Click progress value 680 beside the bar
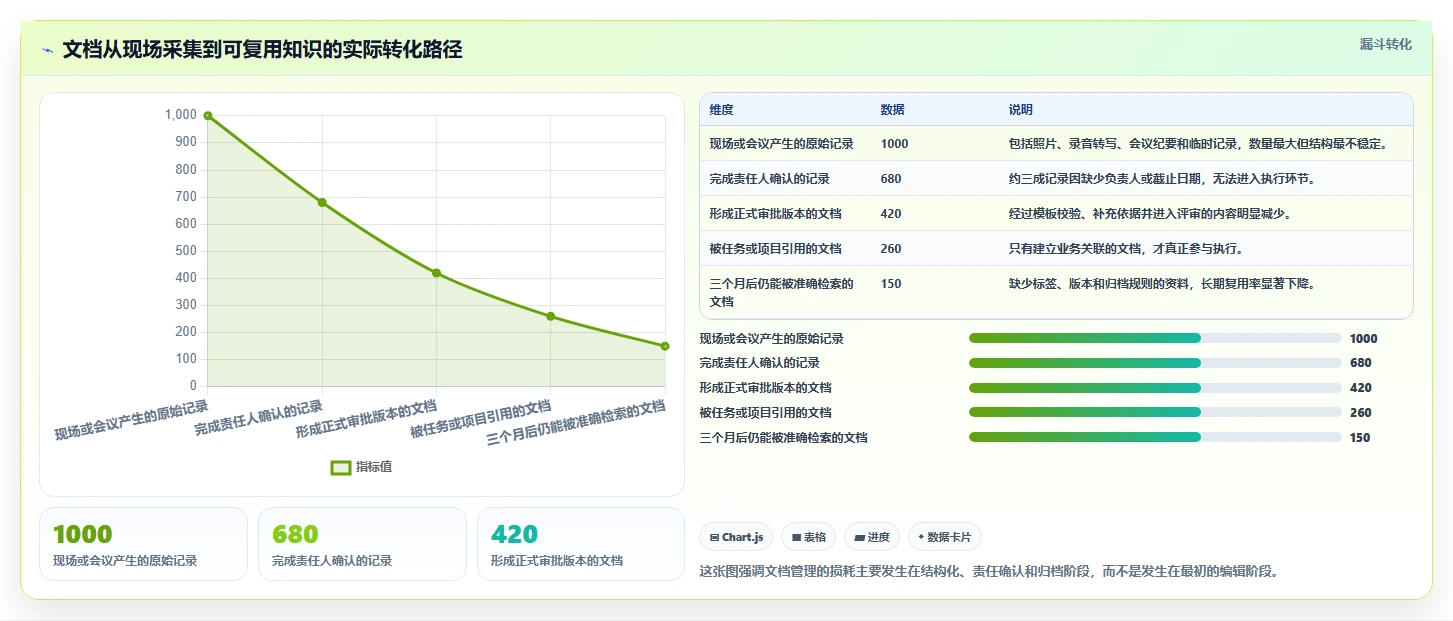Viewport: 1453px width, 621px height. [x=1360, y=363]
